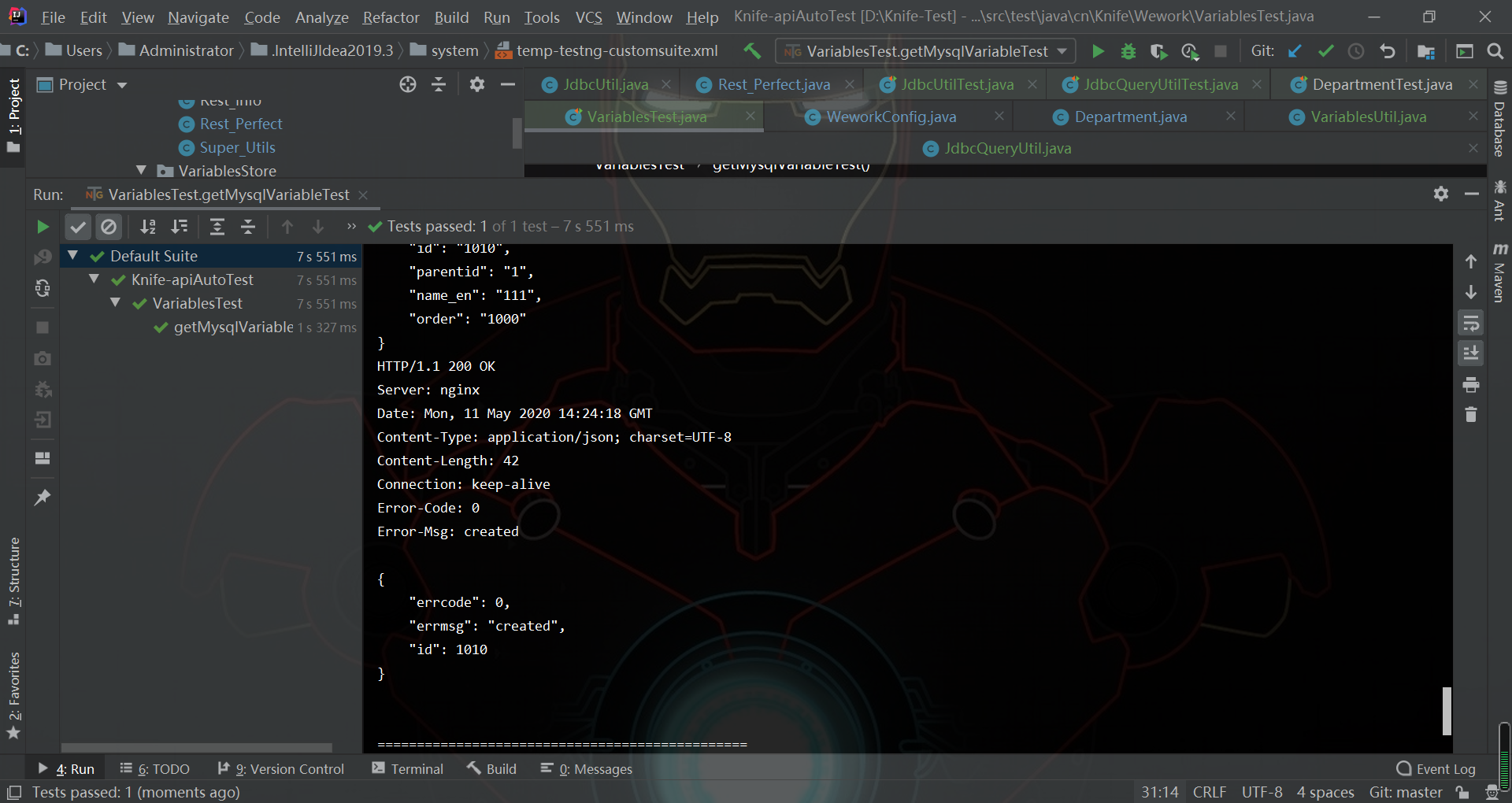Collapse the Default Suite tree node
Screen dimensions: 1512x803
pyautogui.click(x=73, y=256)
